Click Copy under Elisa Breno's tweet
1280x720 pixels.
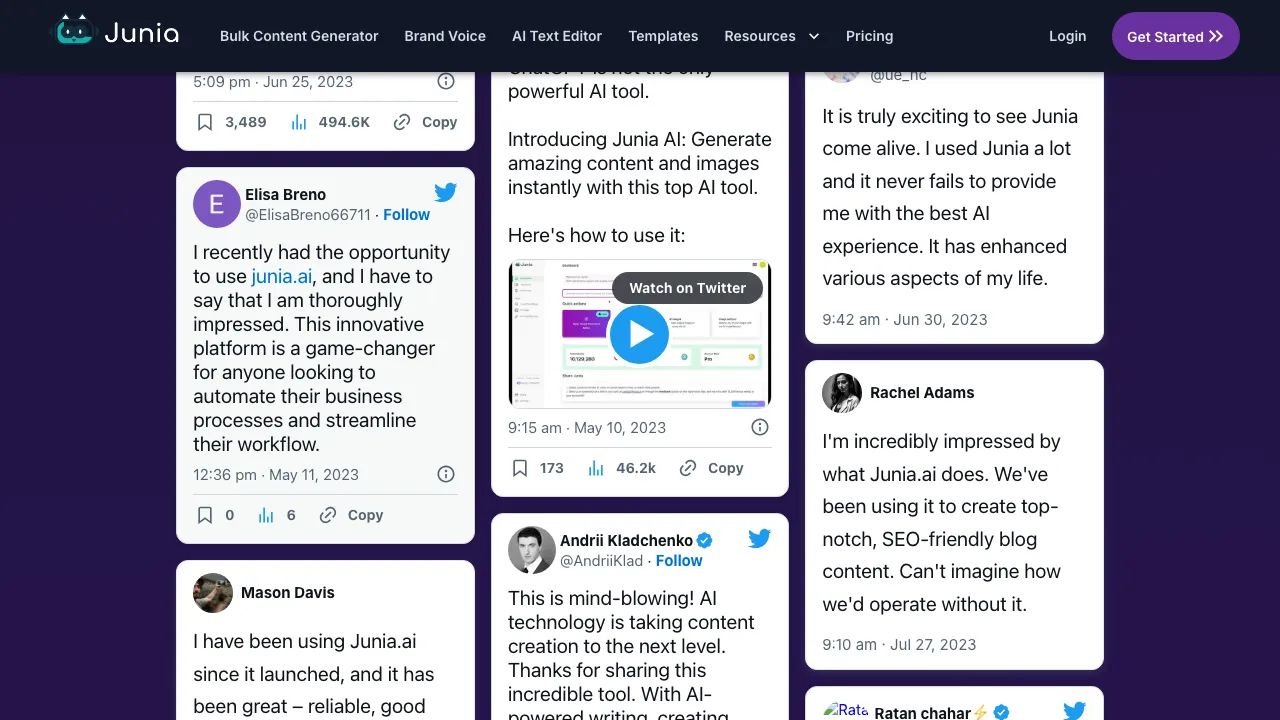pyautogui.click(x=350, y=514)
